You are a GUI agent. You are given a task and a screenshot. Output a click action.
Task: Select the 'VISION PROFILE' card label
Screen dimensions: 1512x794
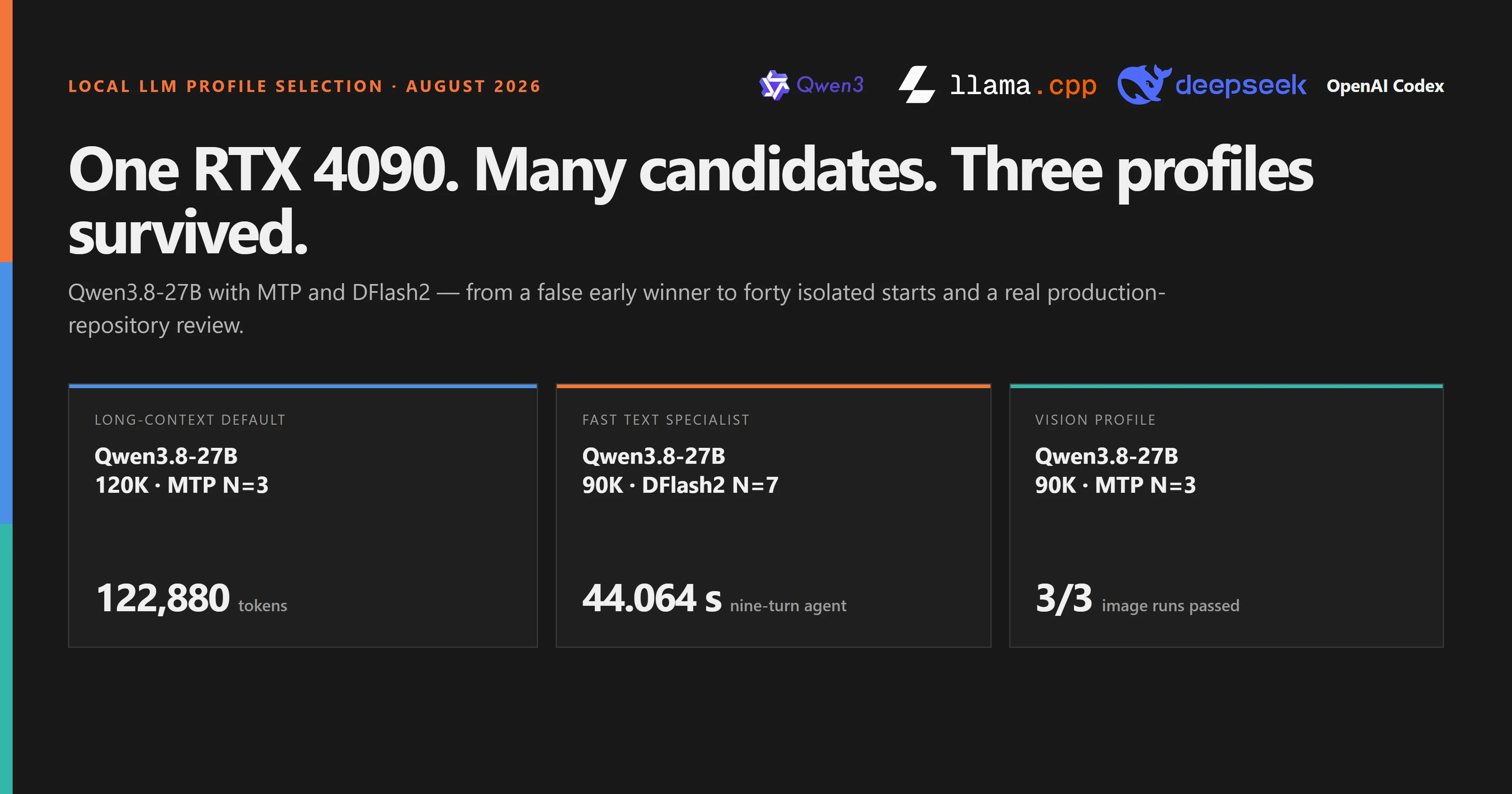pos(1095,420)
